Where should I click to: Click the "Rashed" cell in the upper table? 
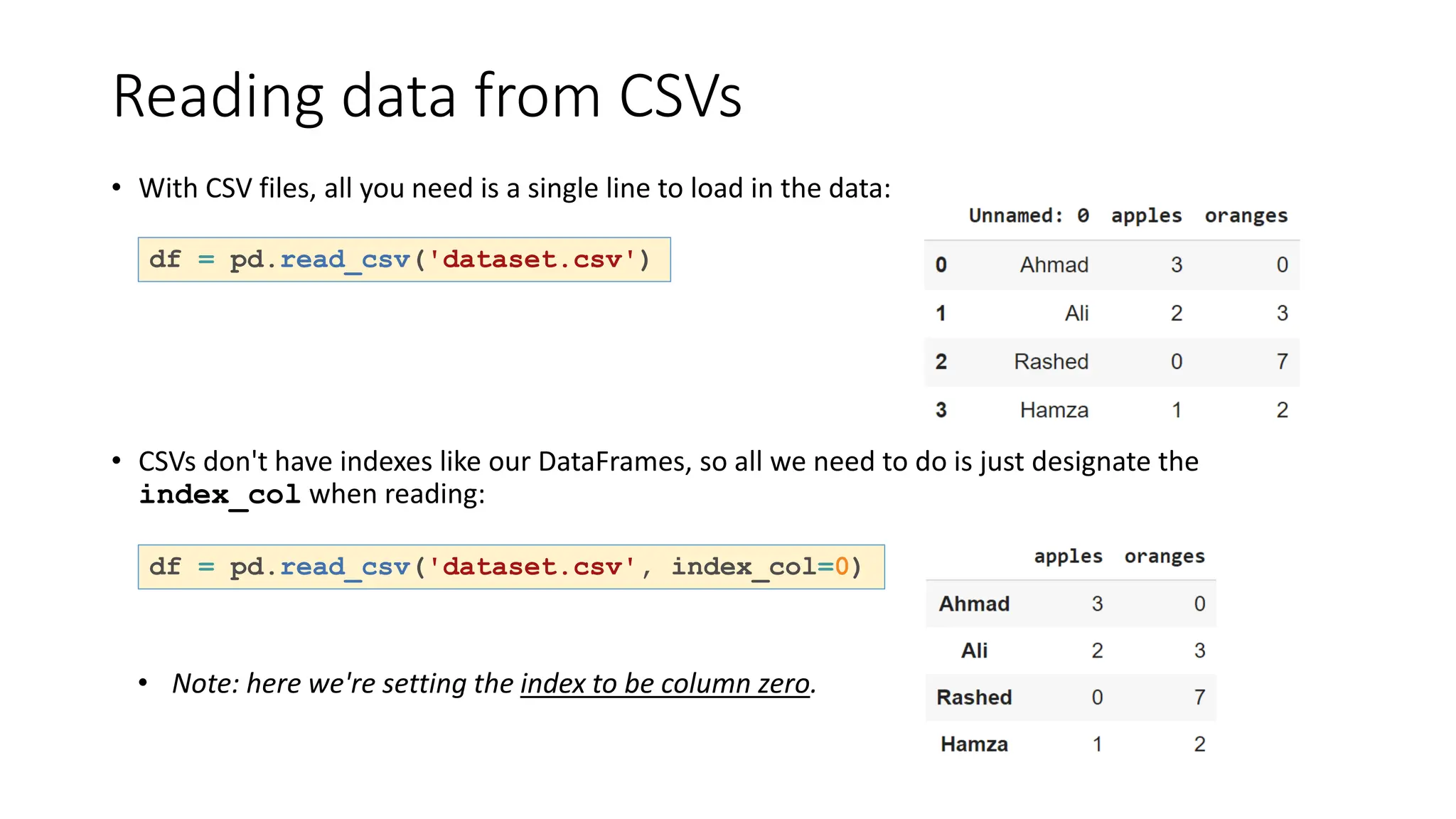1051,361
